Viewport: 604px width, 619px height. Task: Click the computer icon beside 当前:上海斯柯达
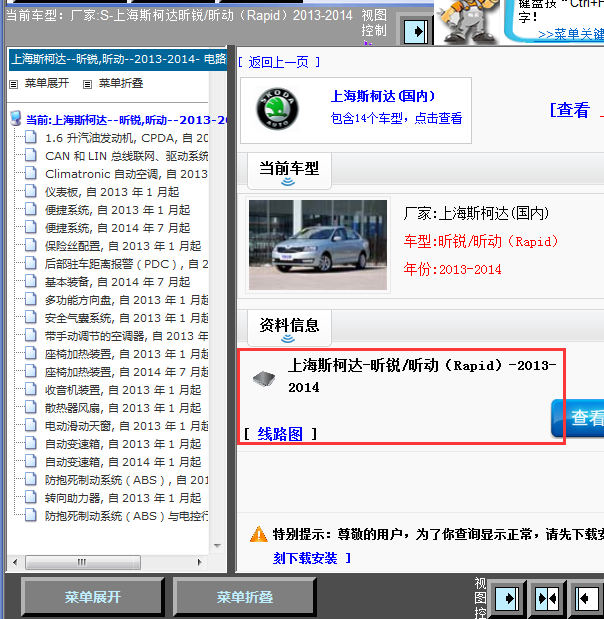point(16,118)
